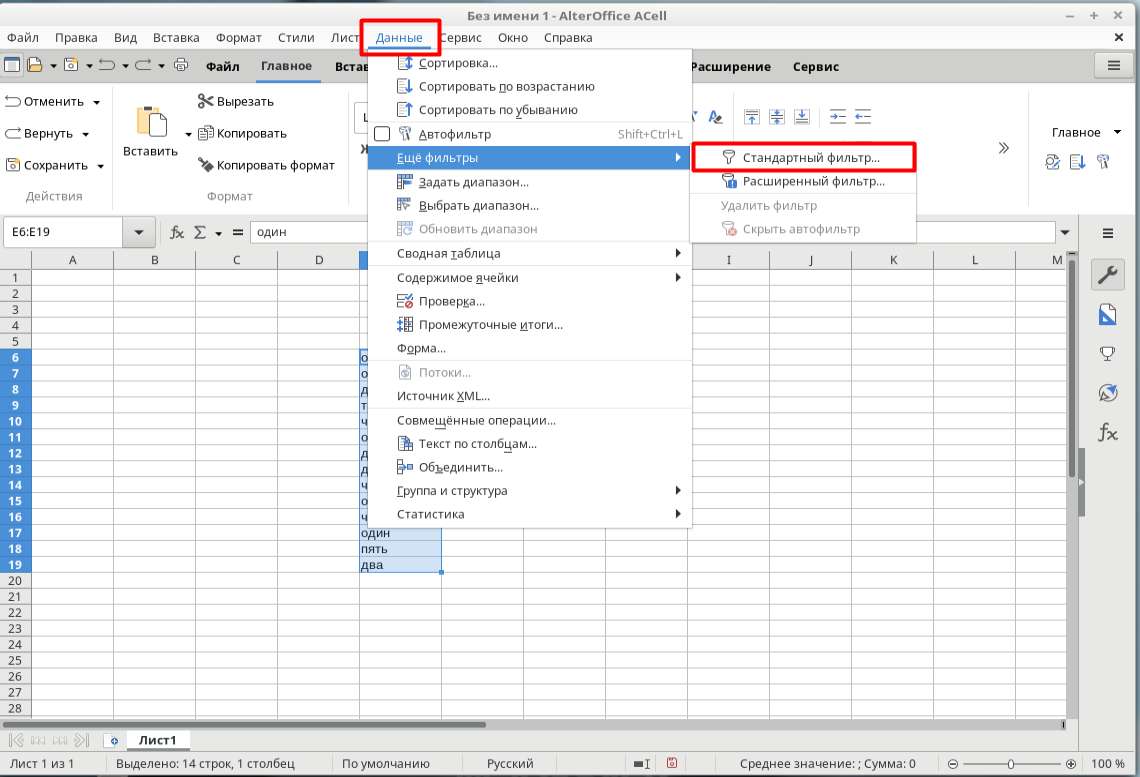Open the Стили menu

296,38
